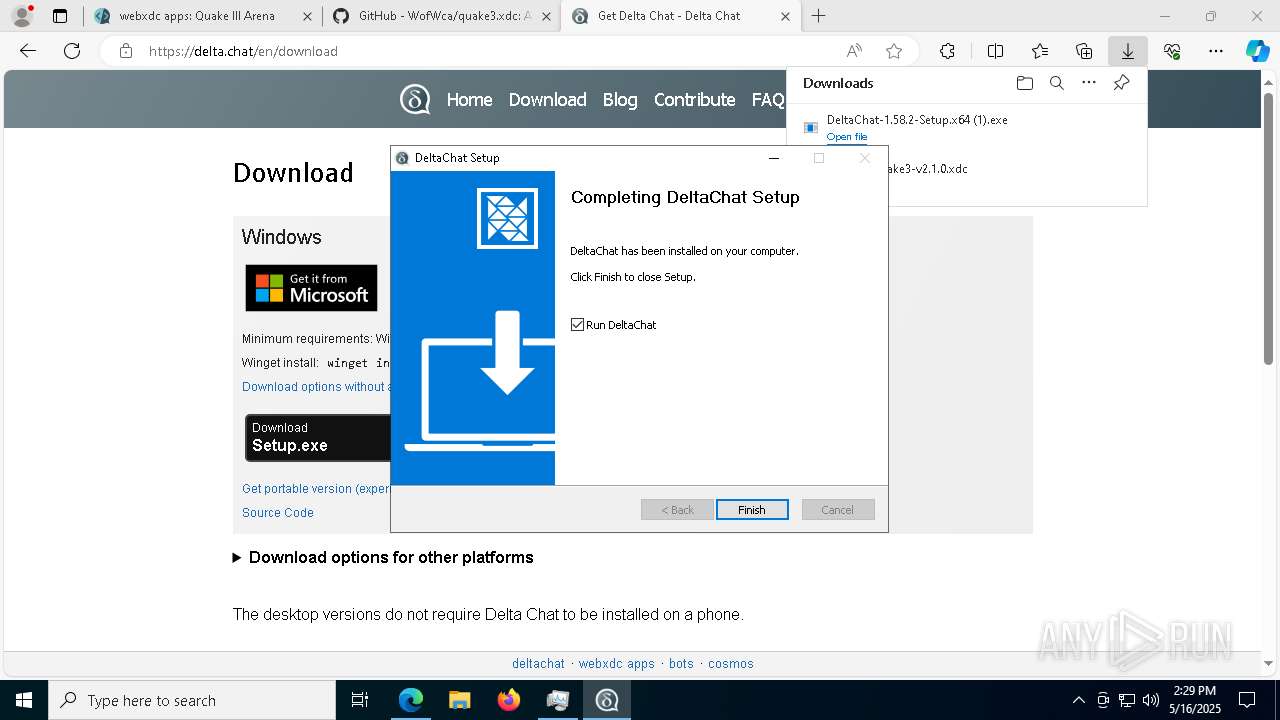
Task: Open Edge Settings and more menu
Action: [x=1216, y=51]
